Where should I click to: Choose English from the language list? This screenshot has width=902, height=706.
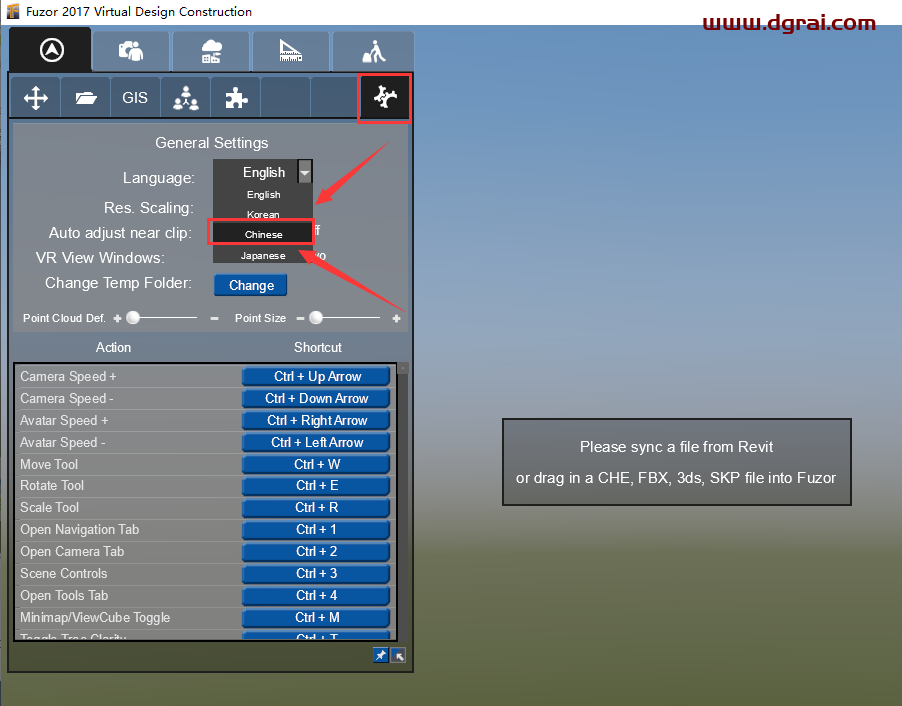pyautogui.click(x=263, y=194)
